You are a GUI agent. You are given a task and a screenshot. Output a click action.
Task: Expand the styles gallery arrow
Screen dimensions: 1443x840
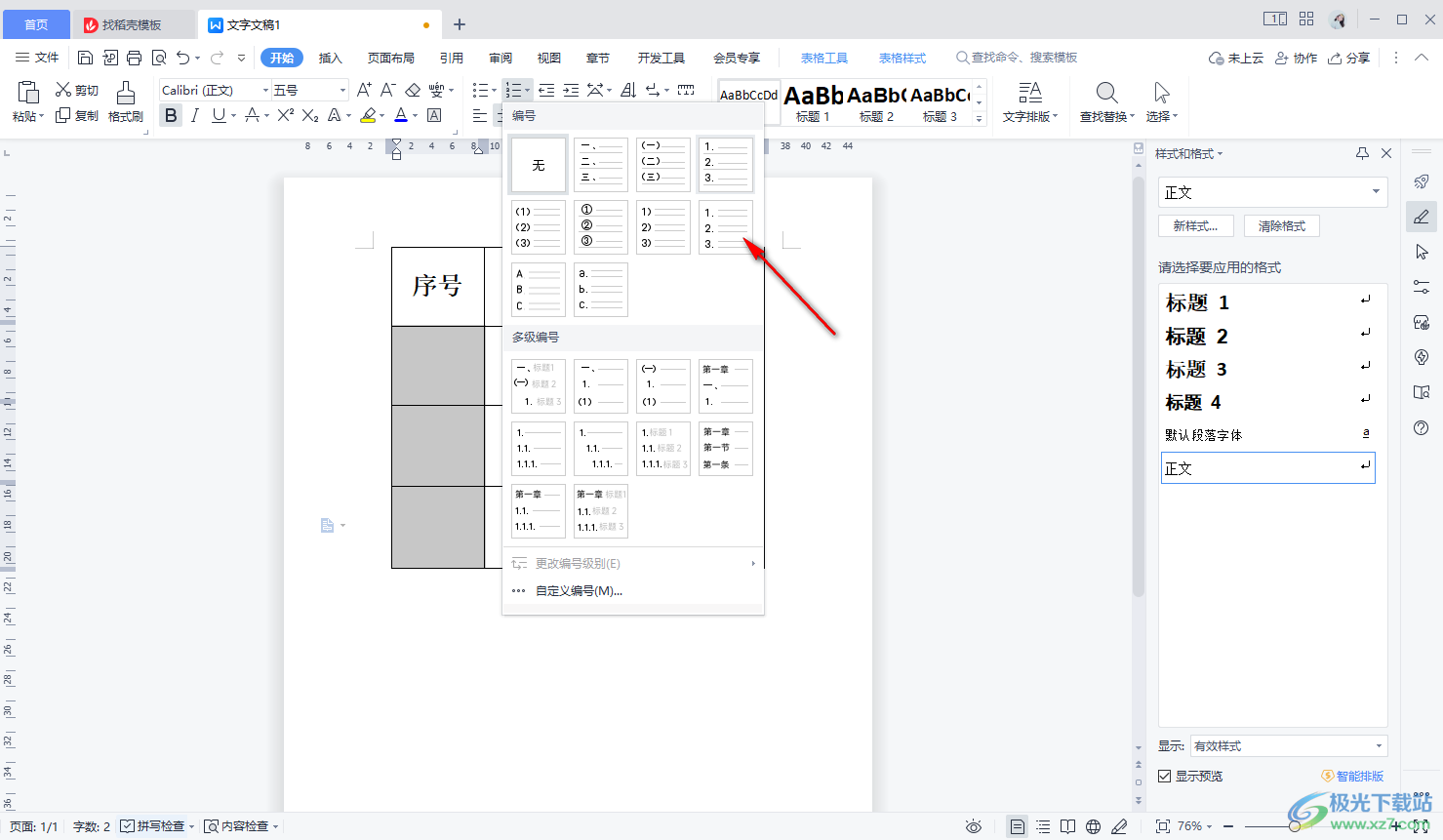(x=980, y=119)
